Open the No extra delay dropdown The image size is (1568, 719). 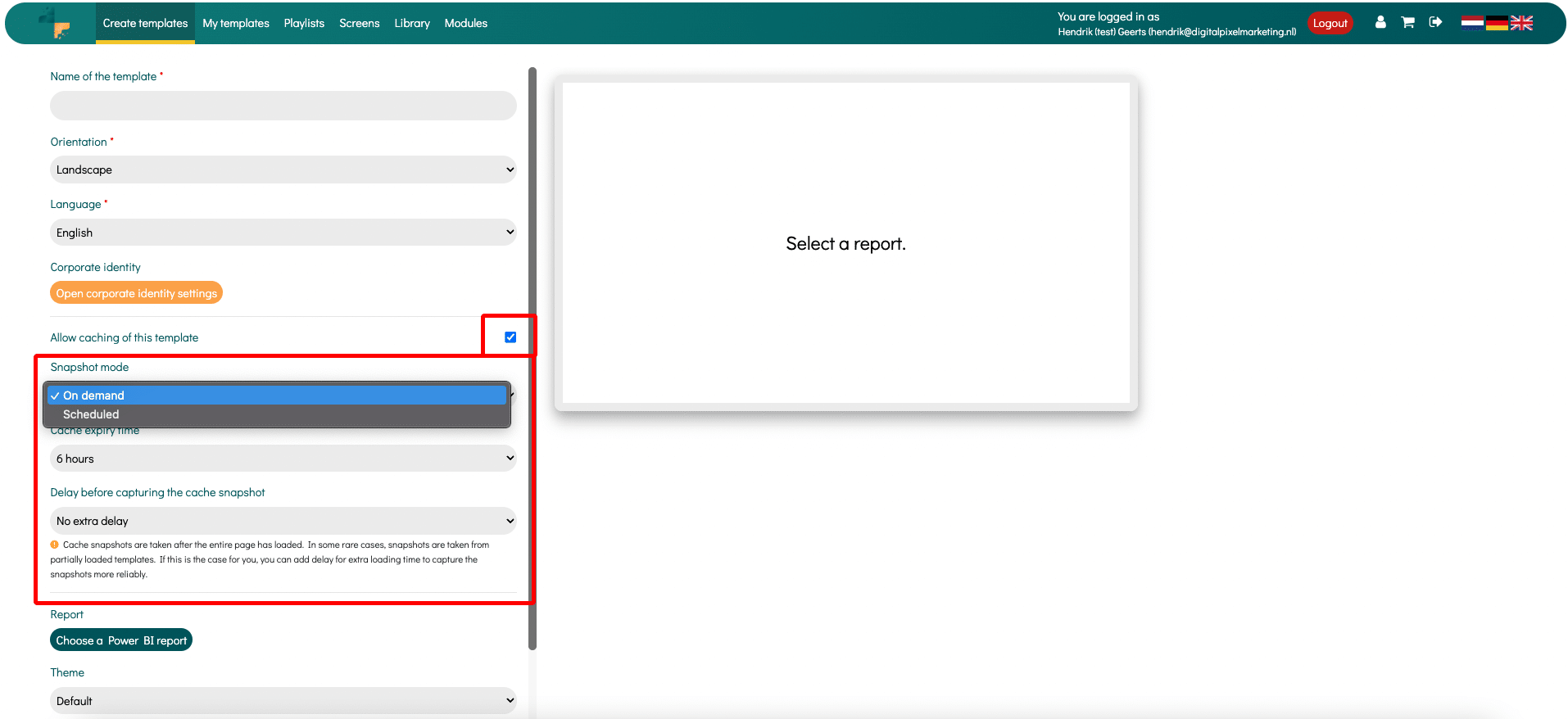click(x=283, y=521)
